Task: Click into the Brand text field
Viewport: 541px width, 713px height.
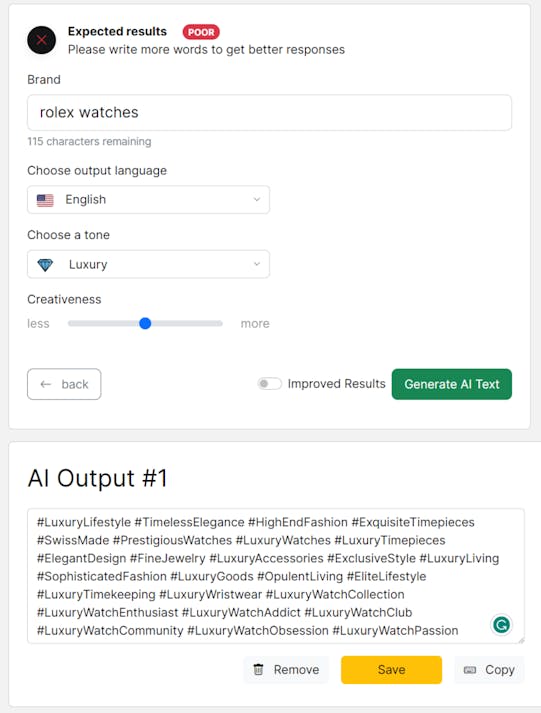Action: coord(269,113)
